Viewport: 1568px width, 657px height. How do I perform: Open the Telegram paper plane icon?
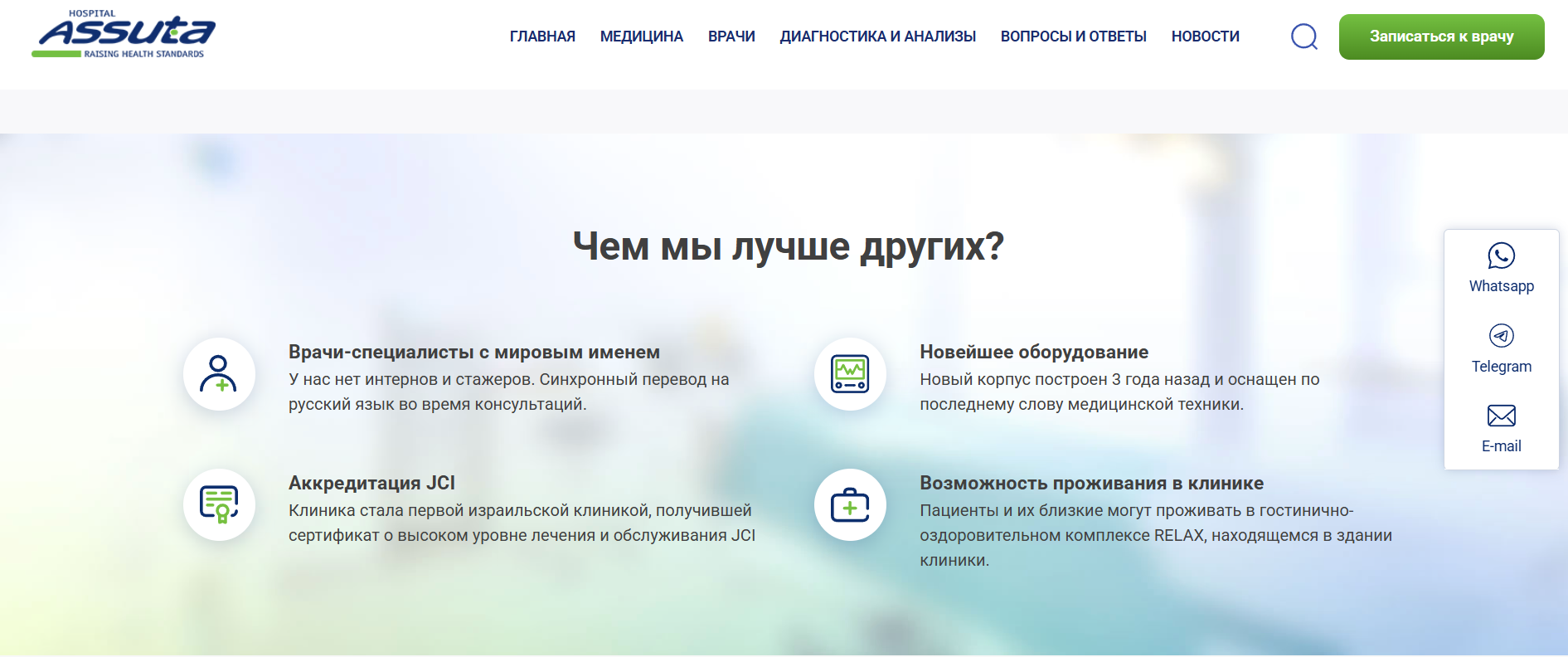point(1502,335)
